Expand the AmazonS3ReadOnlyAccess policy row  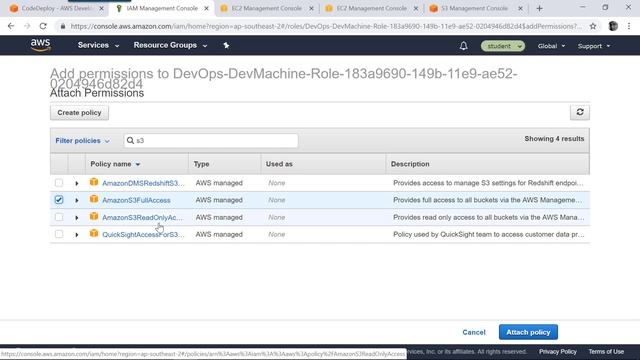(x=77, y=218)
